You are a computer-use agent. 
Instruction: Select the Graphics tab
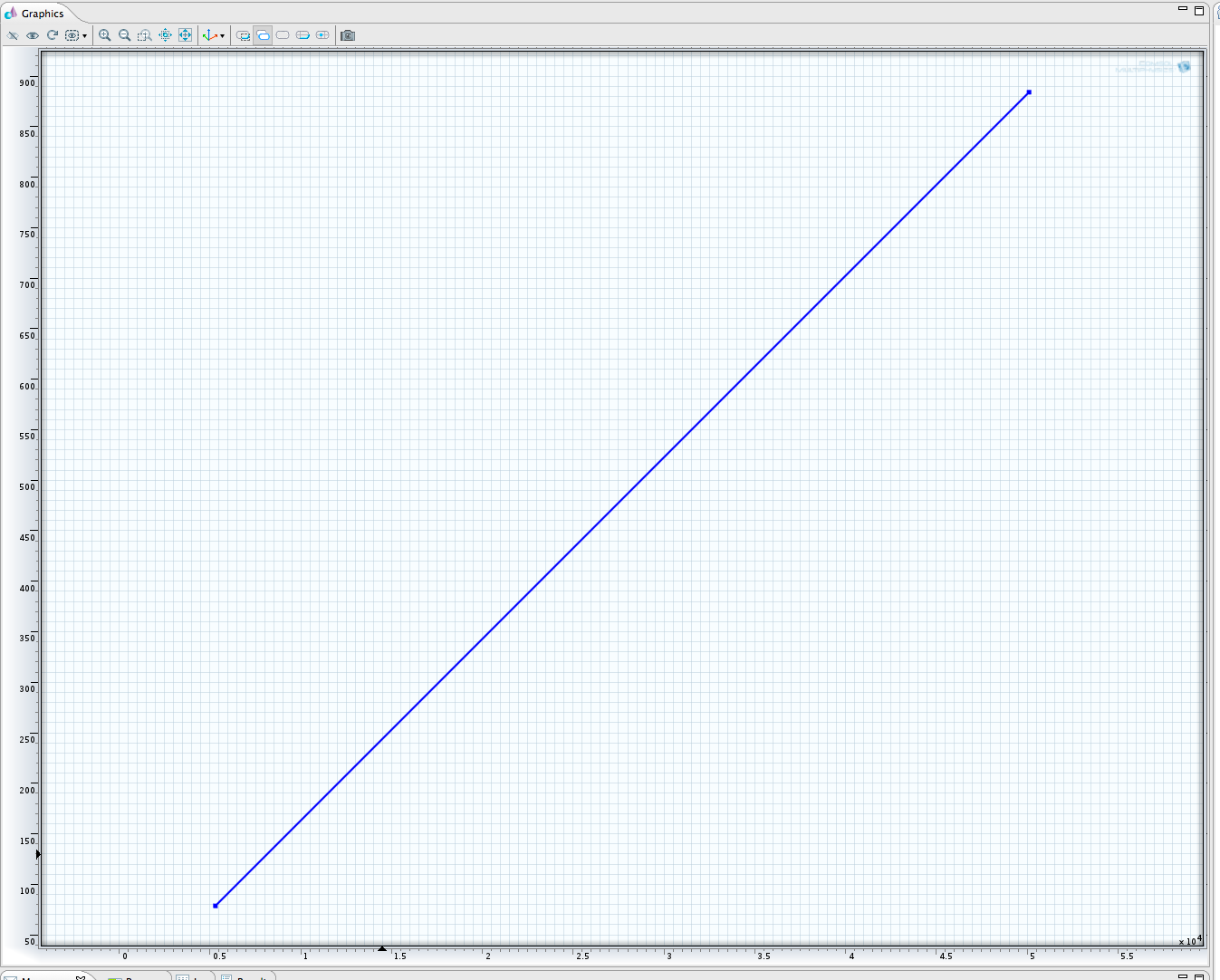click(42, 14)
